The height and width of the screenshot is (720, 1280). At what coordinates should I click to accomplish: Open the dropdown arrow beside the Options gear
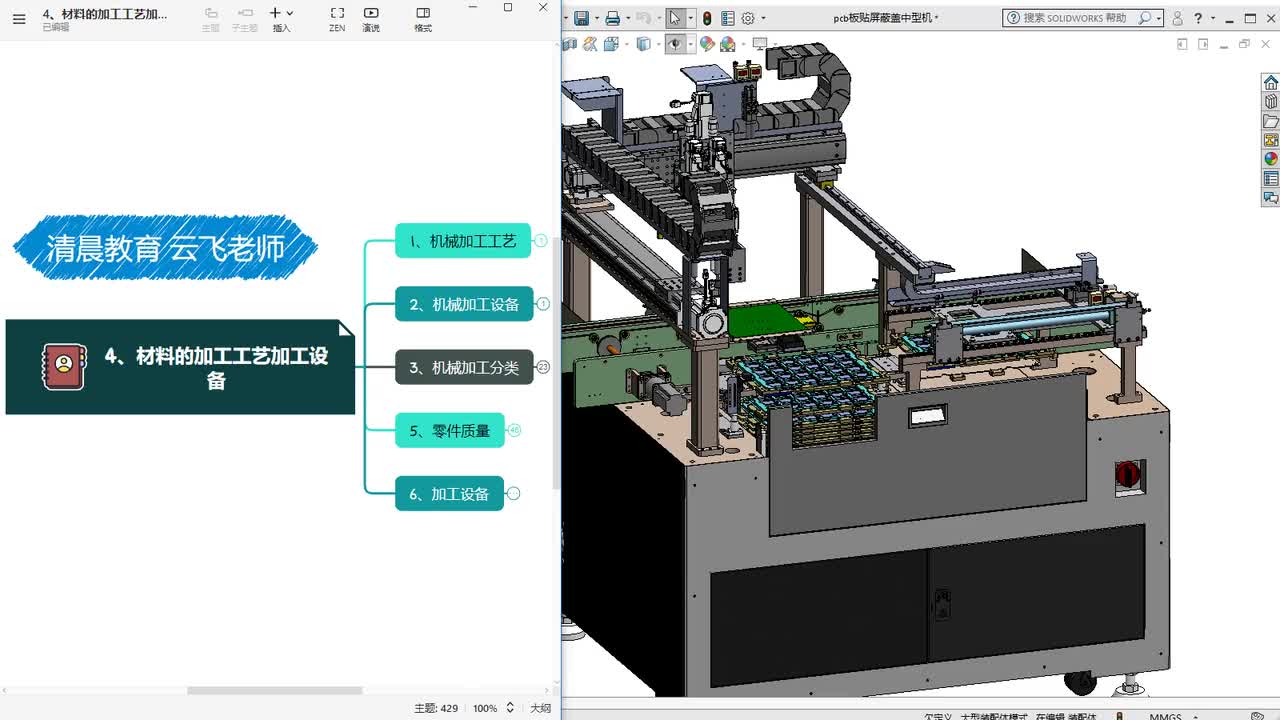[763, 18]
